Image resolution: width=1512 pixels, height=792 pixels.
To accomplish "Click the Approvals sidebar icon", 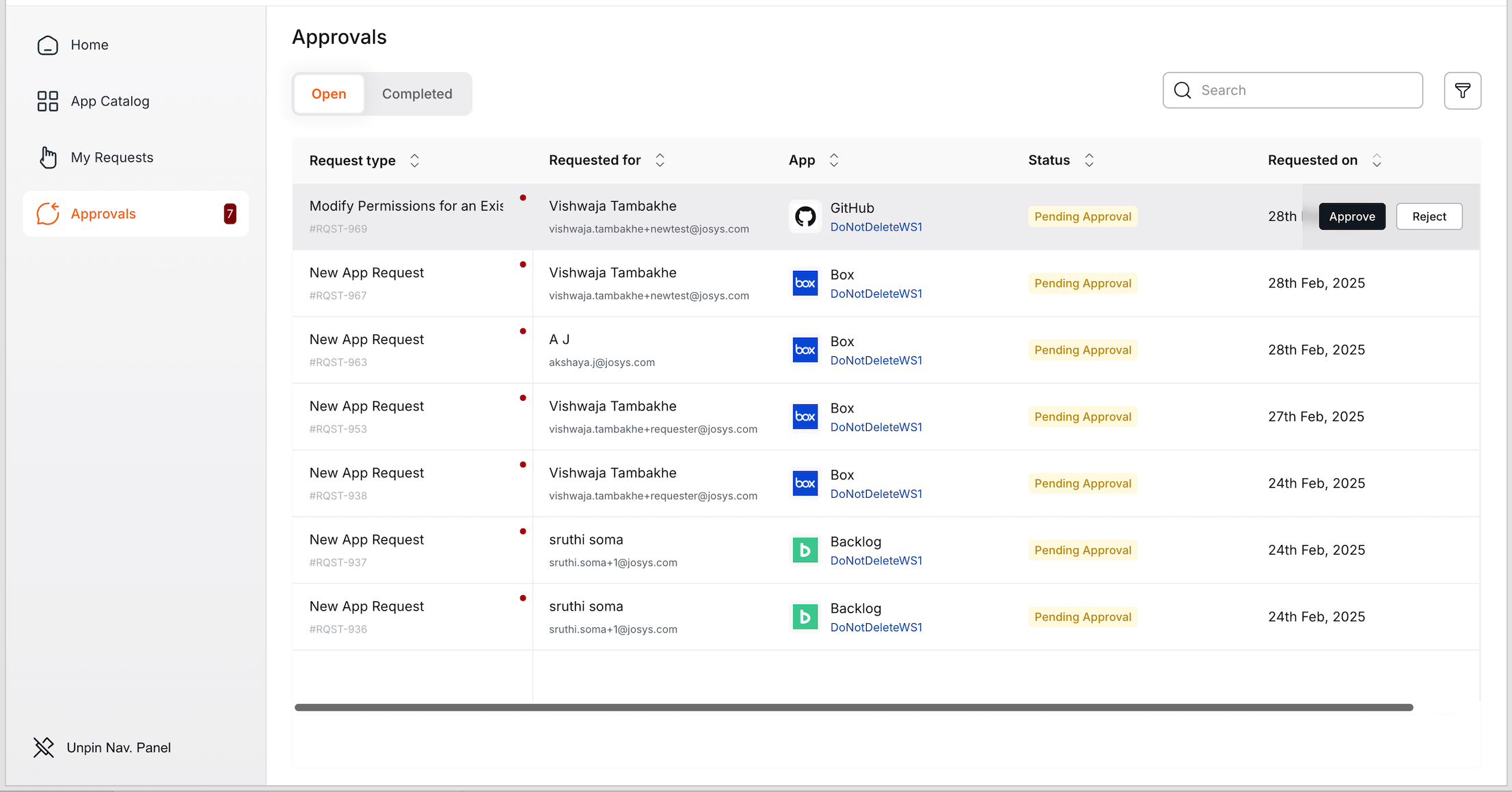I will coord(47,214).
